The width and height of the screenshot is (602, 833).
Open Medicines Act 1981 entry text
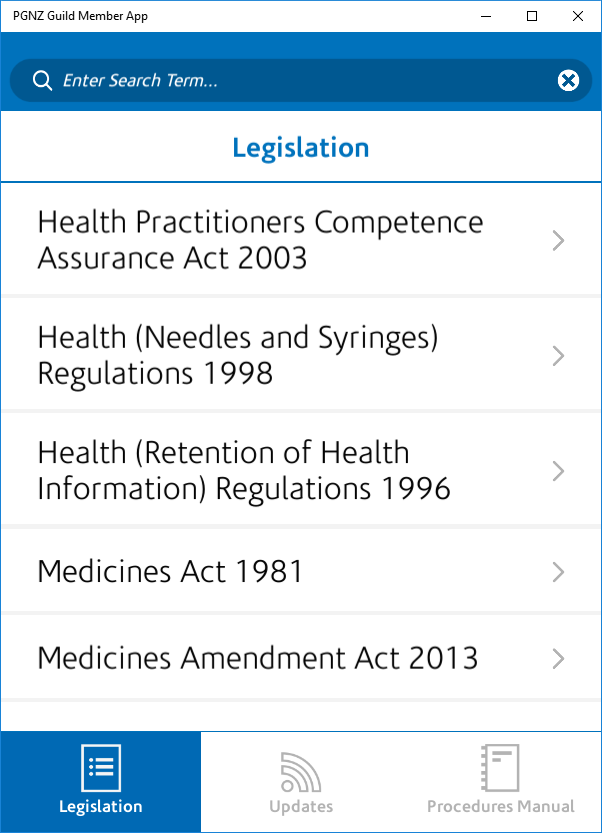(170, 572)
